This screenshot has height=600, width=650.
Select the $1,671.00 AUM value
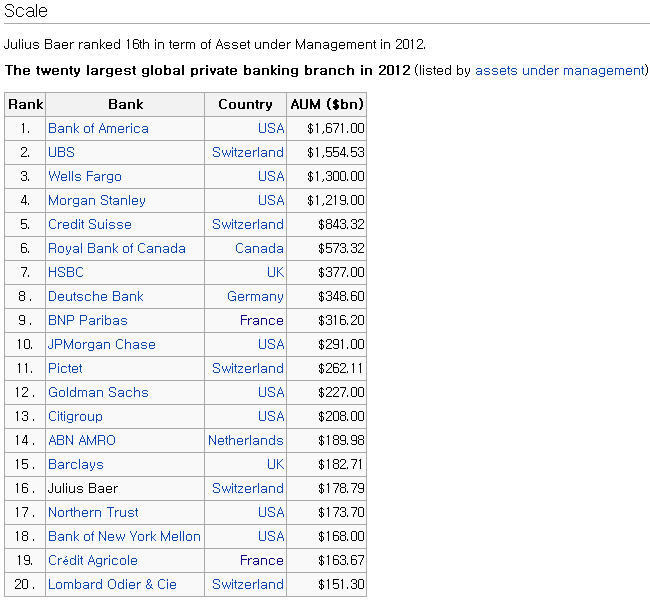[x=336, y=129]
